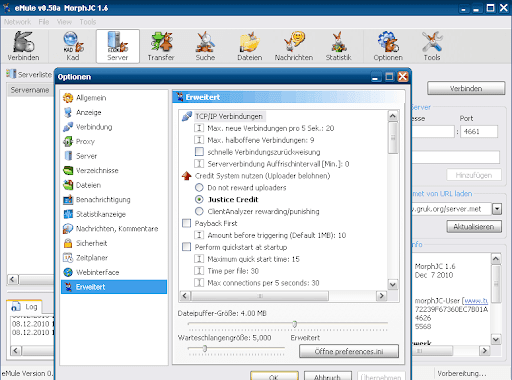The height and width of the screenshot is (380, 512).
Task: Open the server.met URL dropdown arrow
Action: point(497,209)
